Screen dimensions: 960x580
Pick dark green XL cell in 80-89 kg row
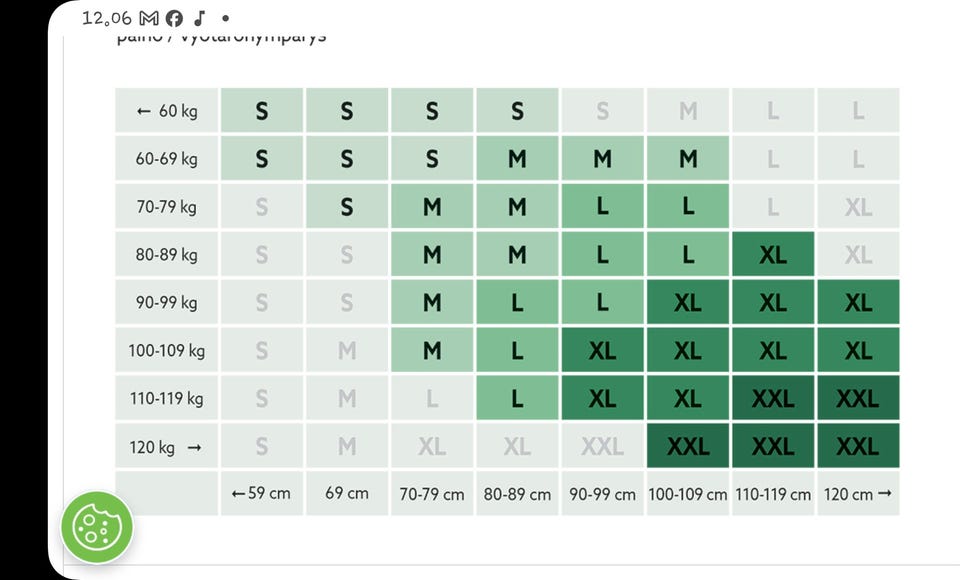pos(773,255)
